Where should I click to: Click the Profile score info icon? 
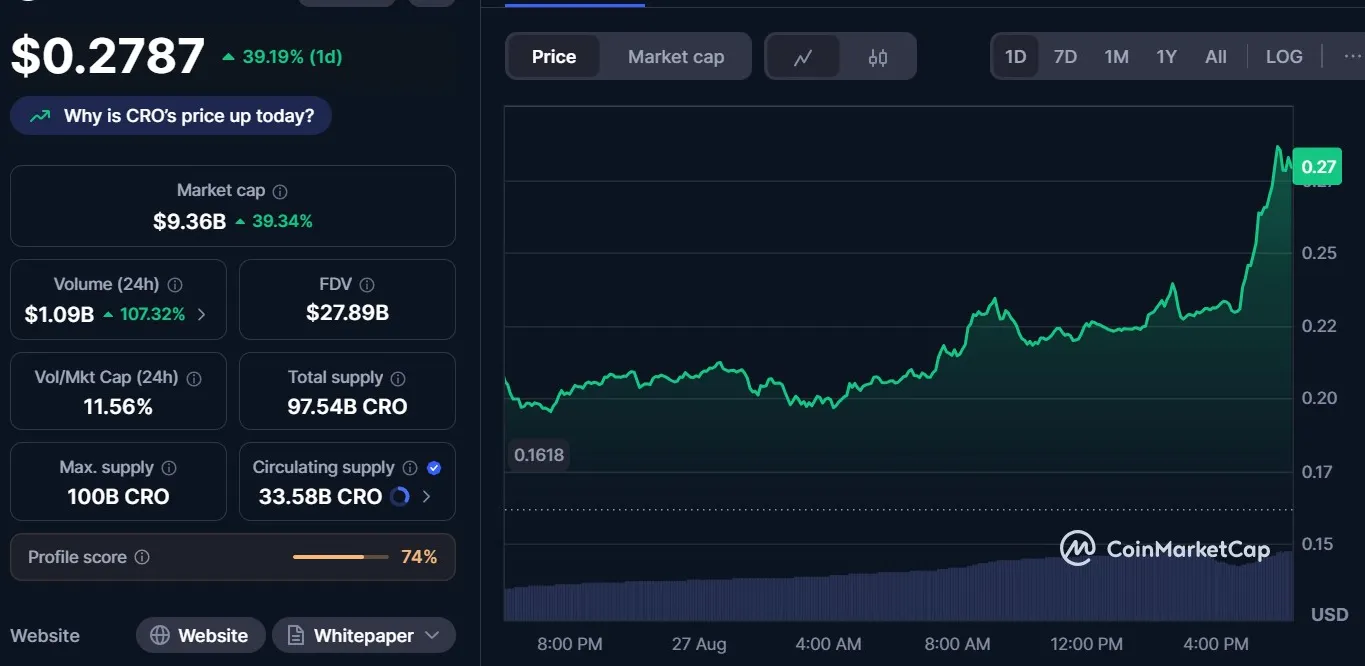(x=142, y=557)
